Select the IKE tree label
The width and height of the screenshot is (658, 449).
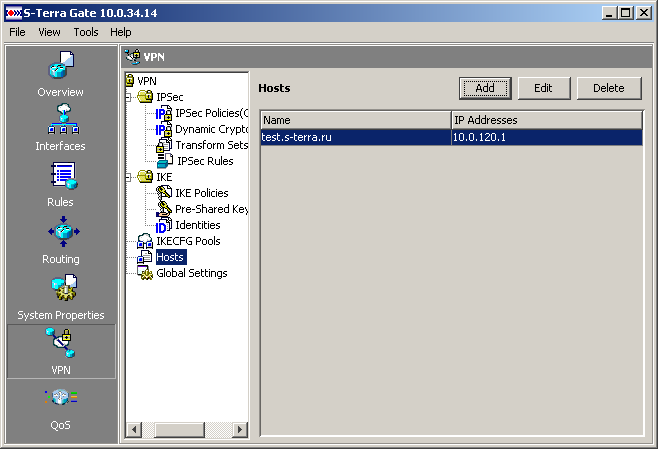coord(164,177)
